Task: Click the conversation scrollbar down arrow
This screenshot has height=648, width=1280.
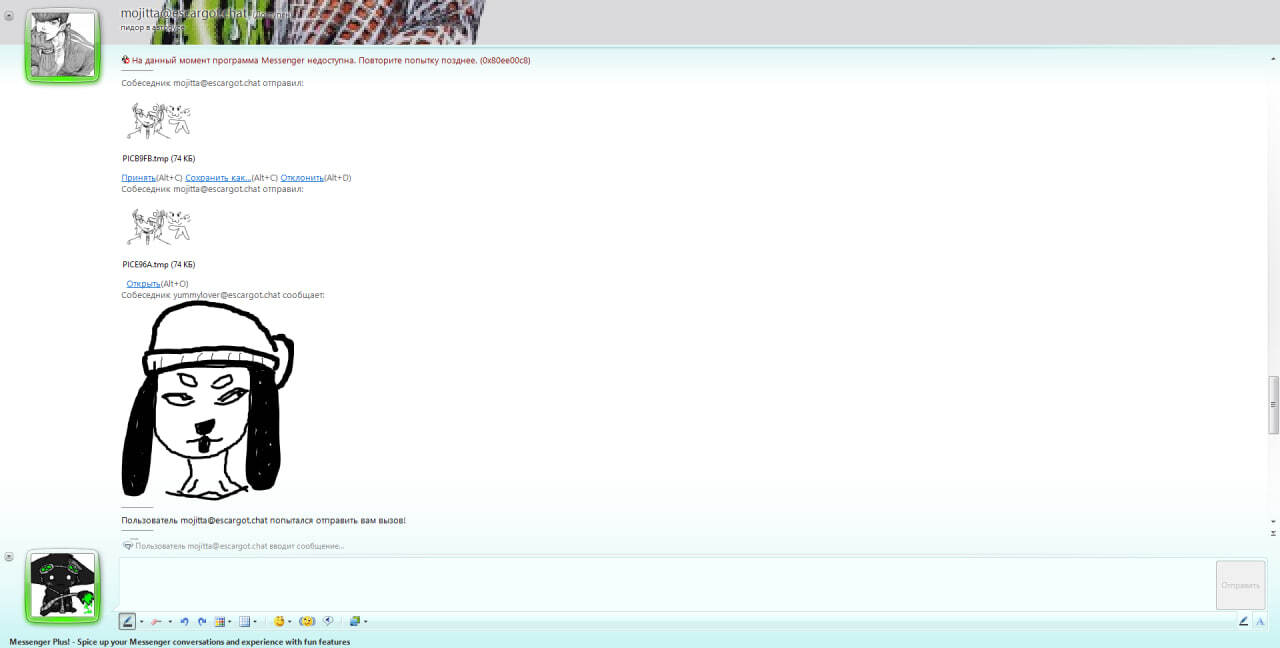Action: pos(1273,521)
